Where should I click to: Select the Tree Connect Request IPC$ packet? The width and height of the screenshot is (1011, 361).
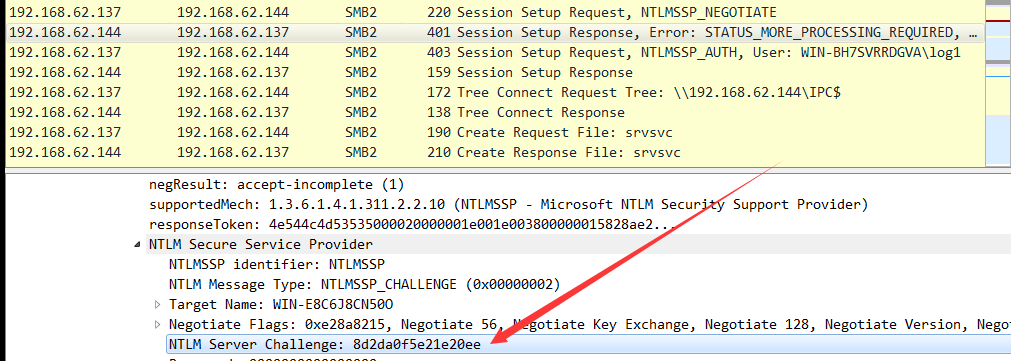495,92
